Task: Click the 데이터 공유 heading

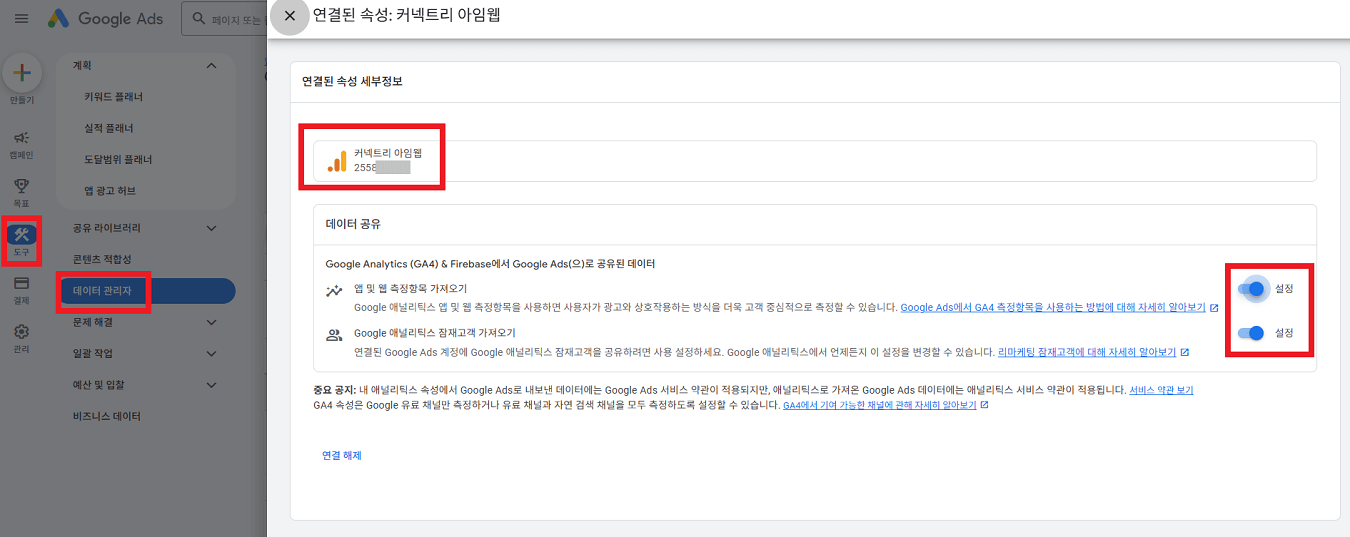Action: (353, 224)
